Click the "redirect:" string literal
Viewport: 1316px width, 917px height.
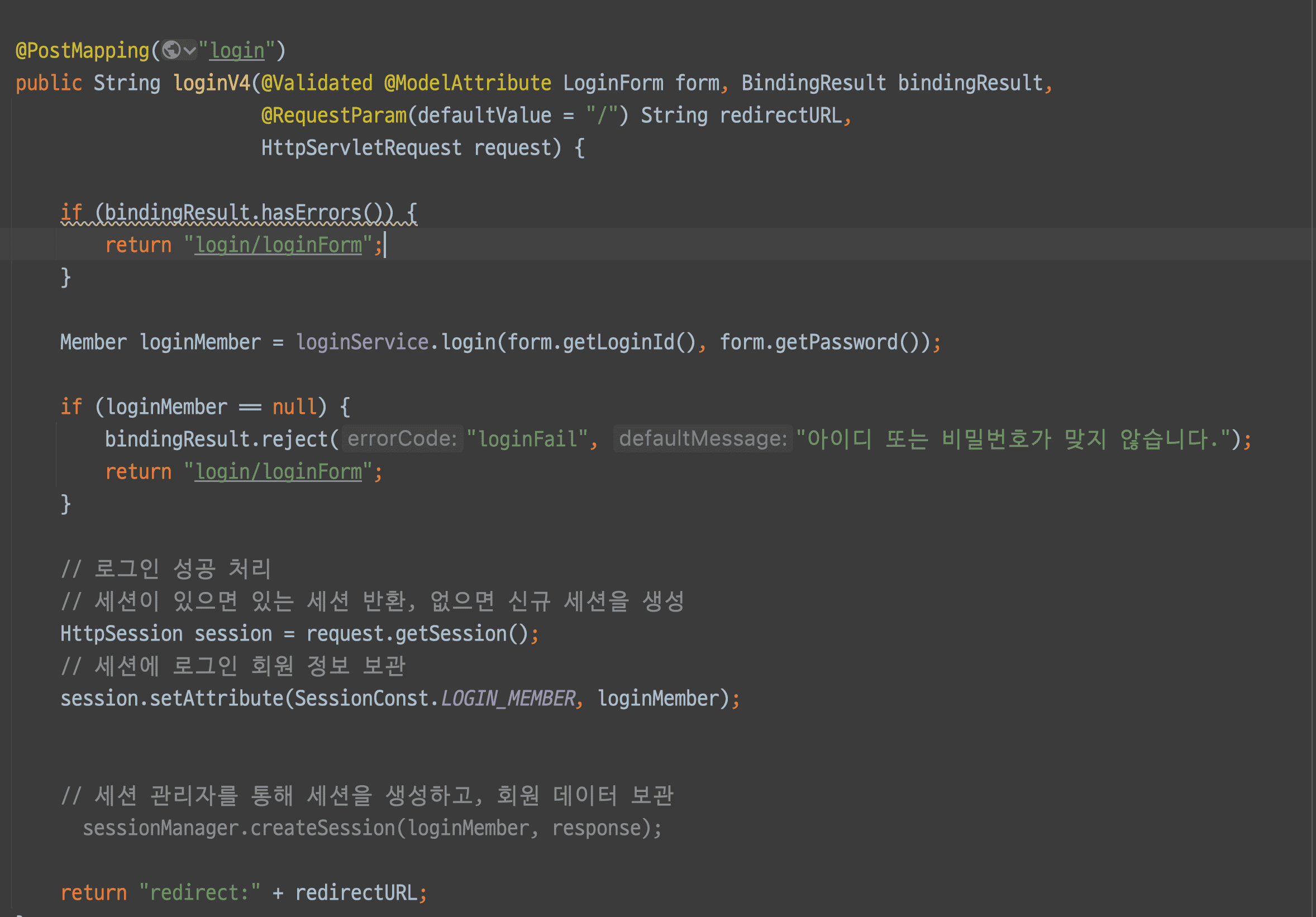tap(199, 893)
